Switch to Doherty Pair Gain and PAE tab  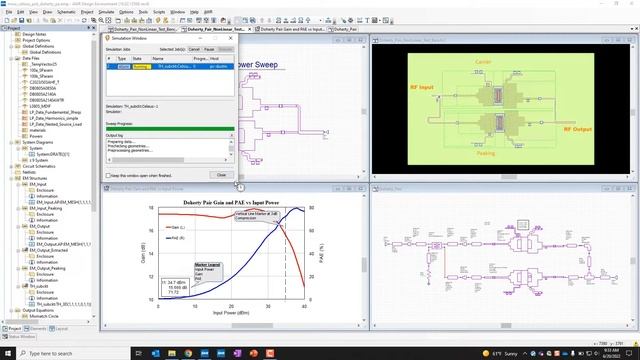pyautogui.click(x=290, y=29)
